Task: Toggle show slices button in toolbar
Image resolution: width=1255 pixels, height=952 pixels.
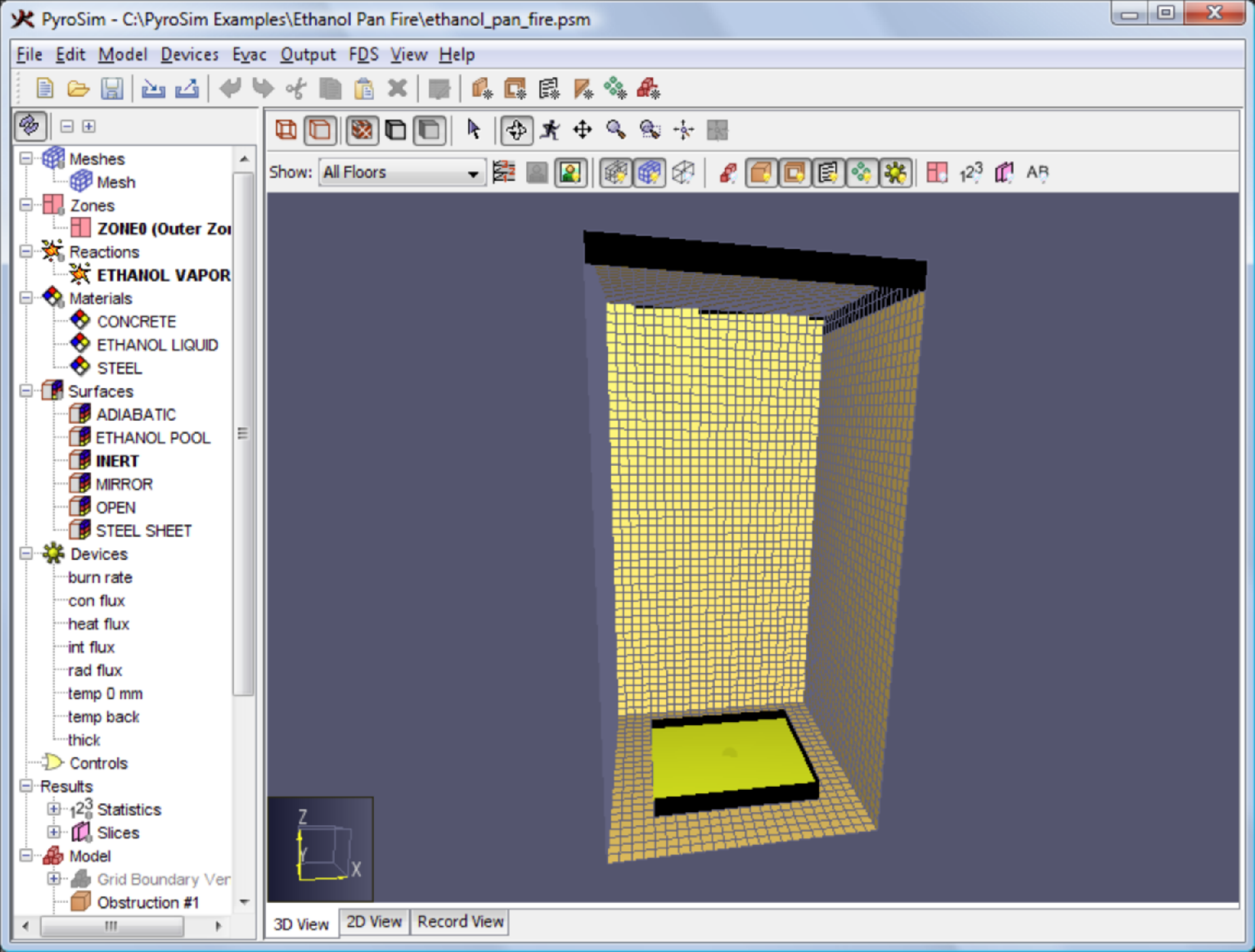Action: [x=1003, y=173]
